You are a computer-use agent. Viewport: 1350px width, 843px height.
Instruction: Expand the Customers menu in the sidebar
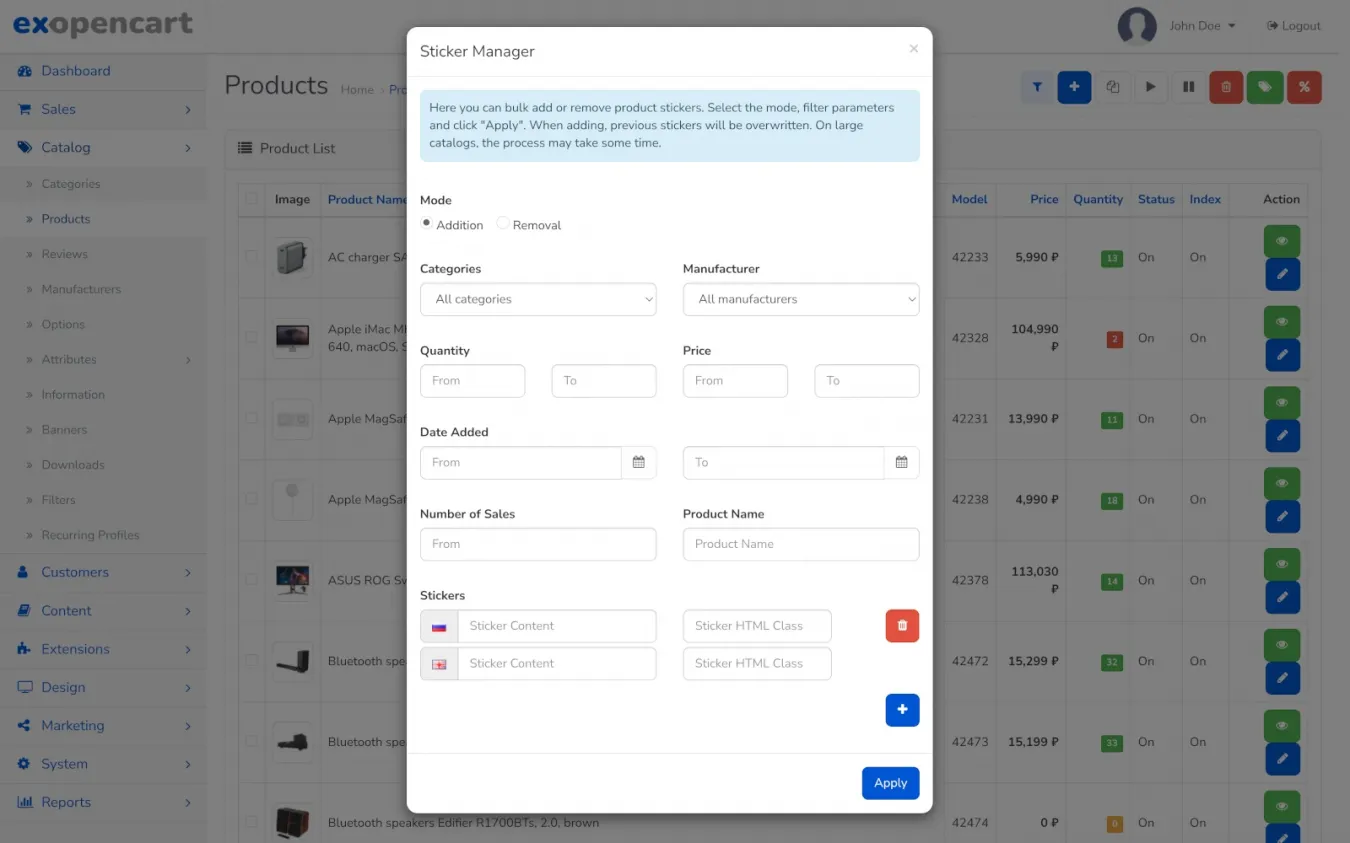(75, 573)
